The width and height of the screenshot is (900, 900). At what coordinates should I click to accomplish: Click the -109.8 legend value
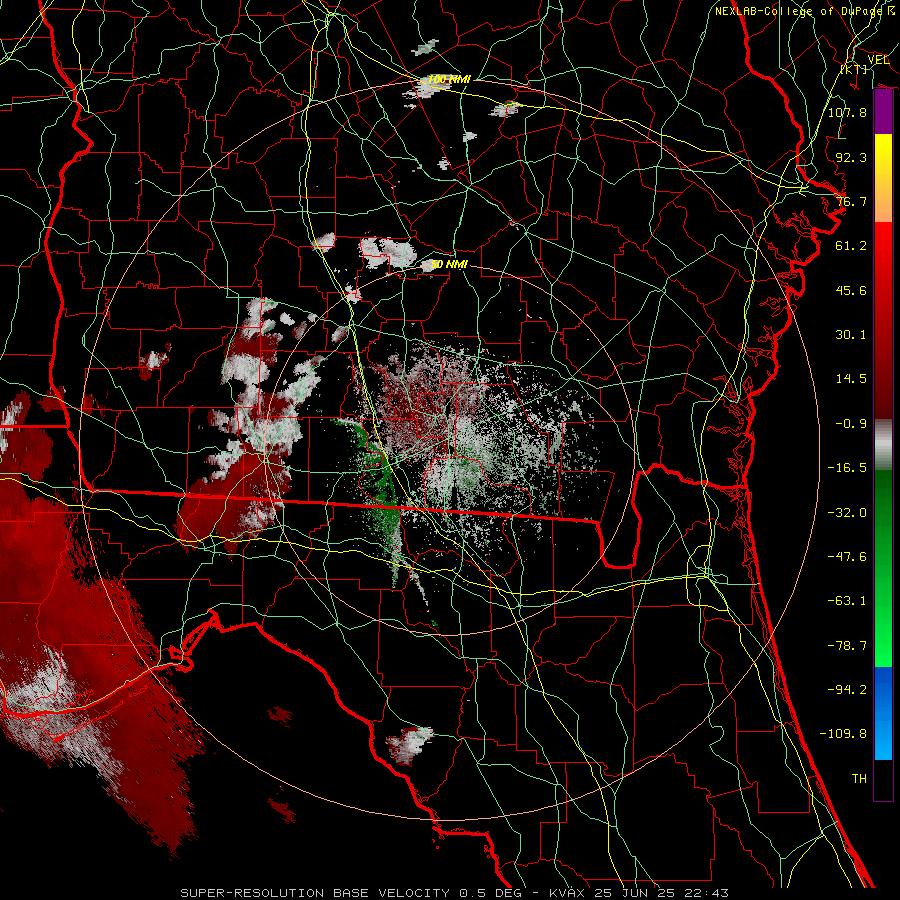(843, 734)
